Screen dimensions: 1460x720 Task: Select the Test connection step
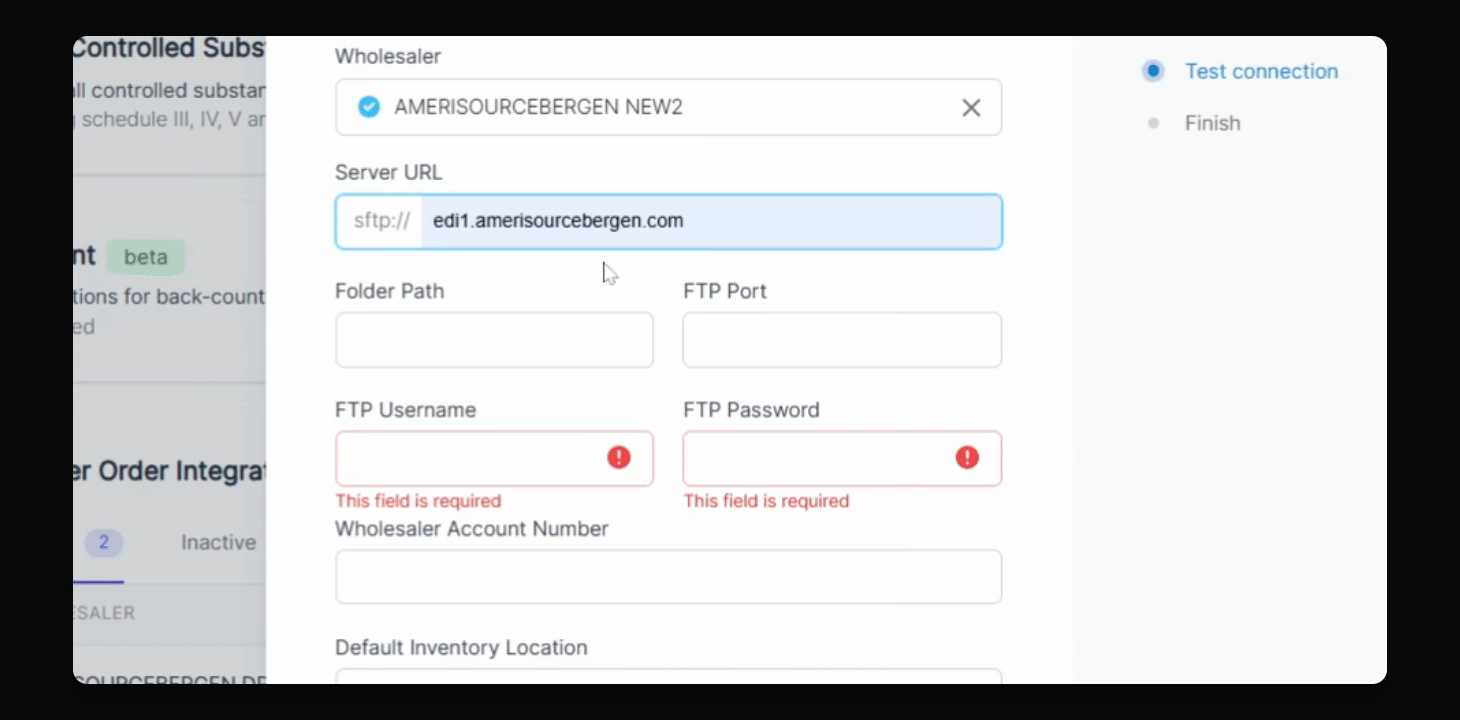pyautogui.click(x=1261, y=71)
